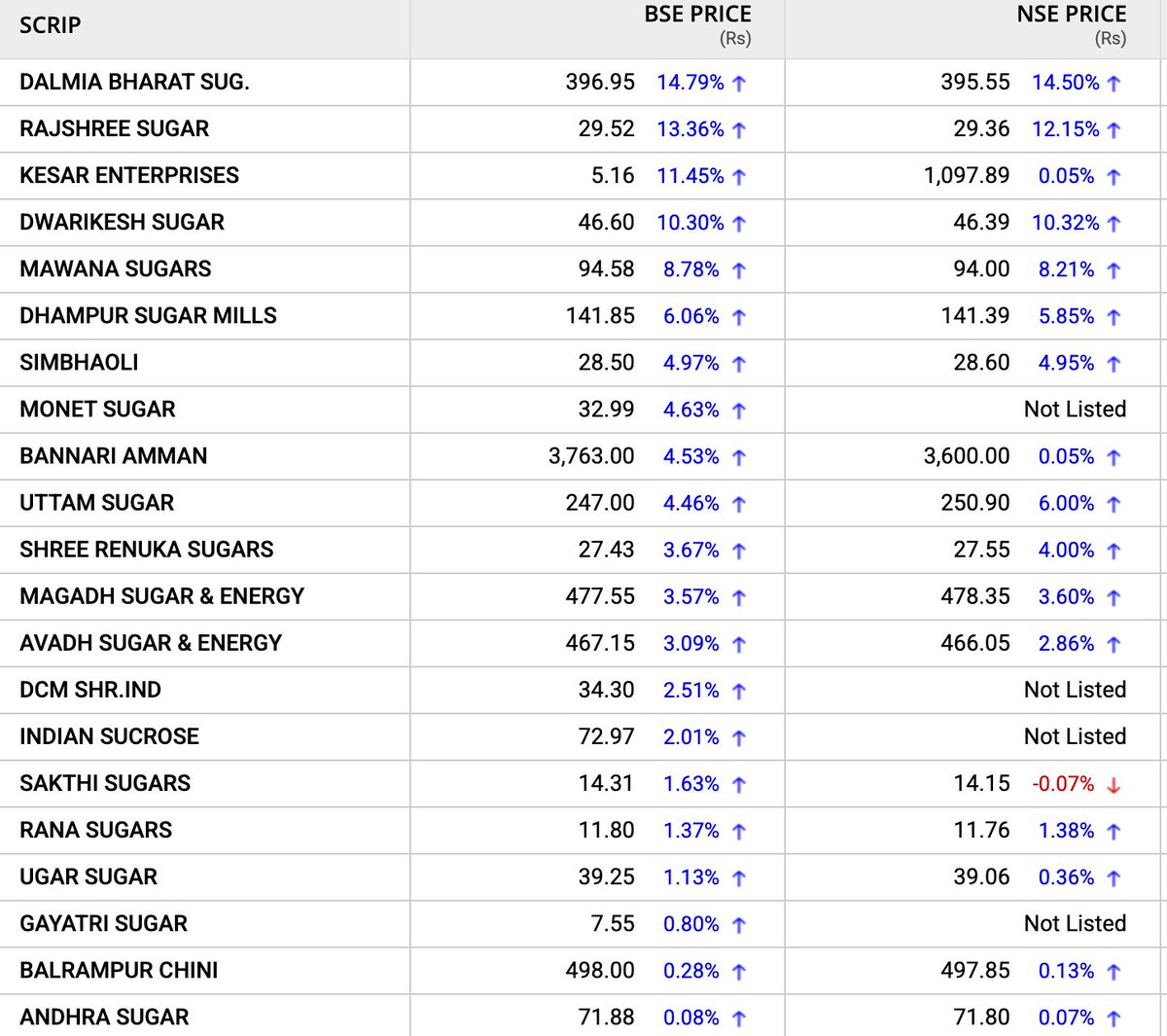The height and width of the screenshot is (1036, 1167).
Task: Click BSE price 141.85 for Dhampur Sugar
Action: [600, 315]
